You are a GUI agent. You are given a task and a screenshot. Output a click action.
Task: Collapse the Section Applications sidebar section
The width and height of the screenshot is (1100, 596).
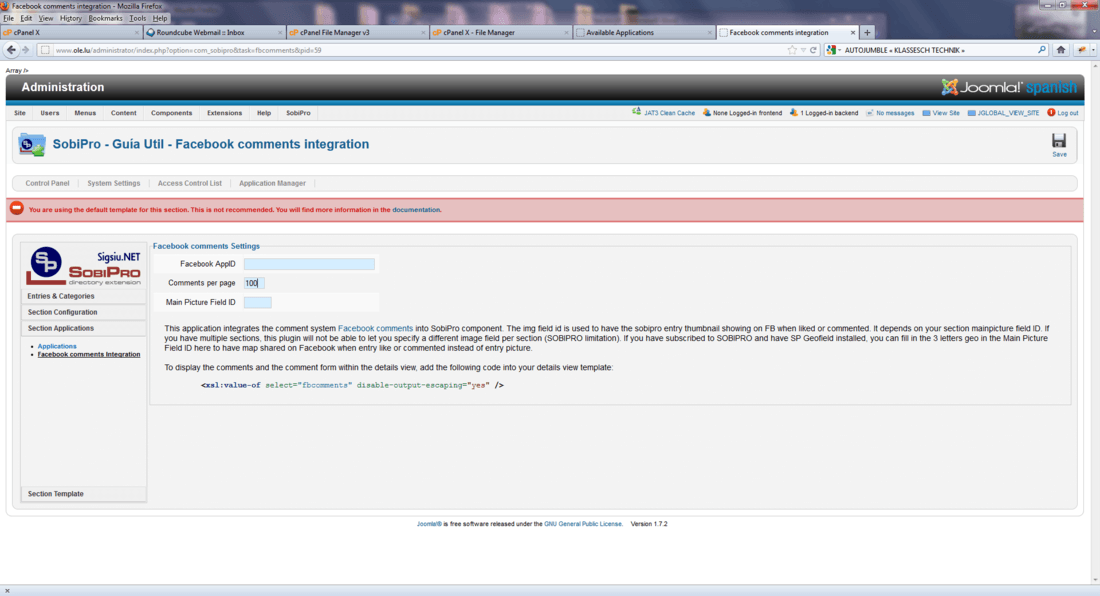click(83, 328)
